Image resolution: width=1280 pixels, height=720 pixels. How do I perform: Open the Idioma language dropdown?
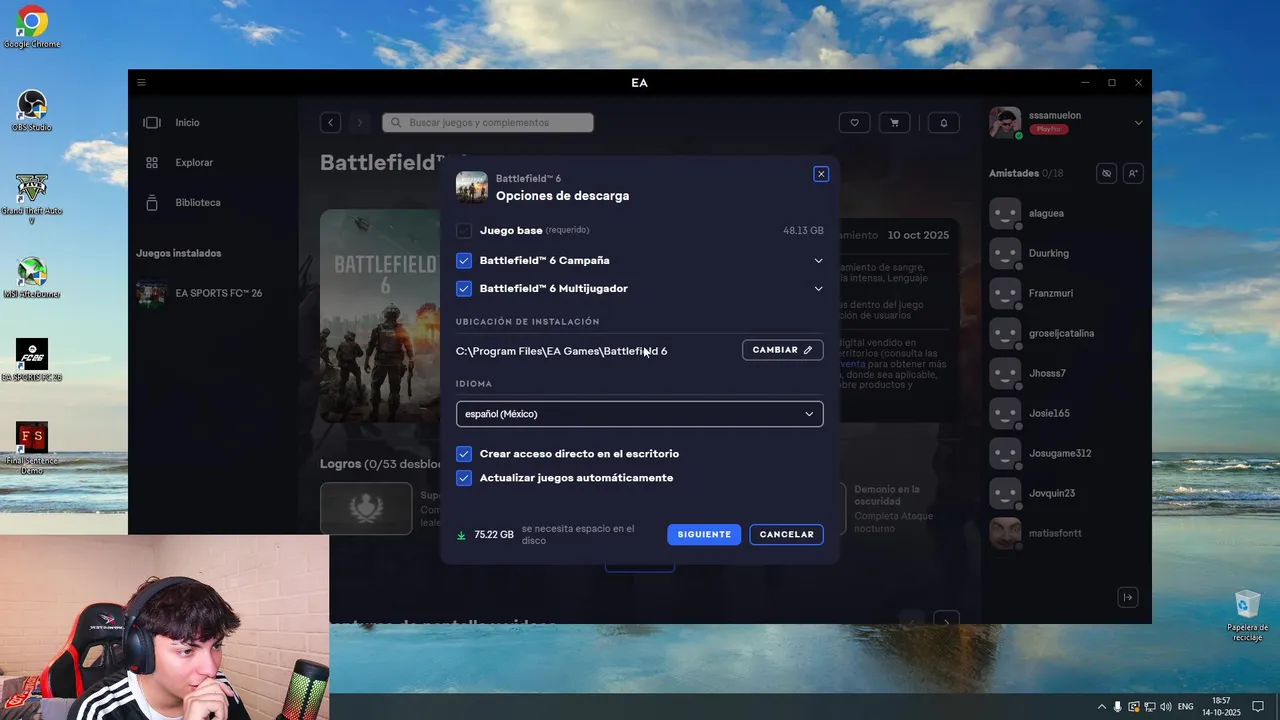coord(640,414)
